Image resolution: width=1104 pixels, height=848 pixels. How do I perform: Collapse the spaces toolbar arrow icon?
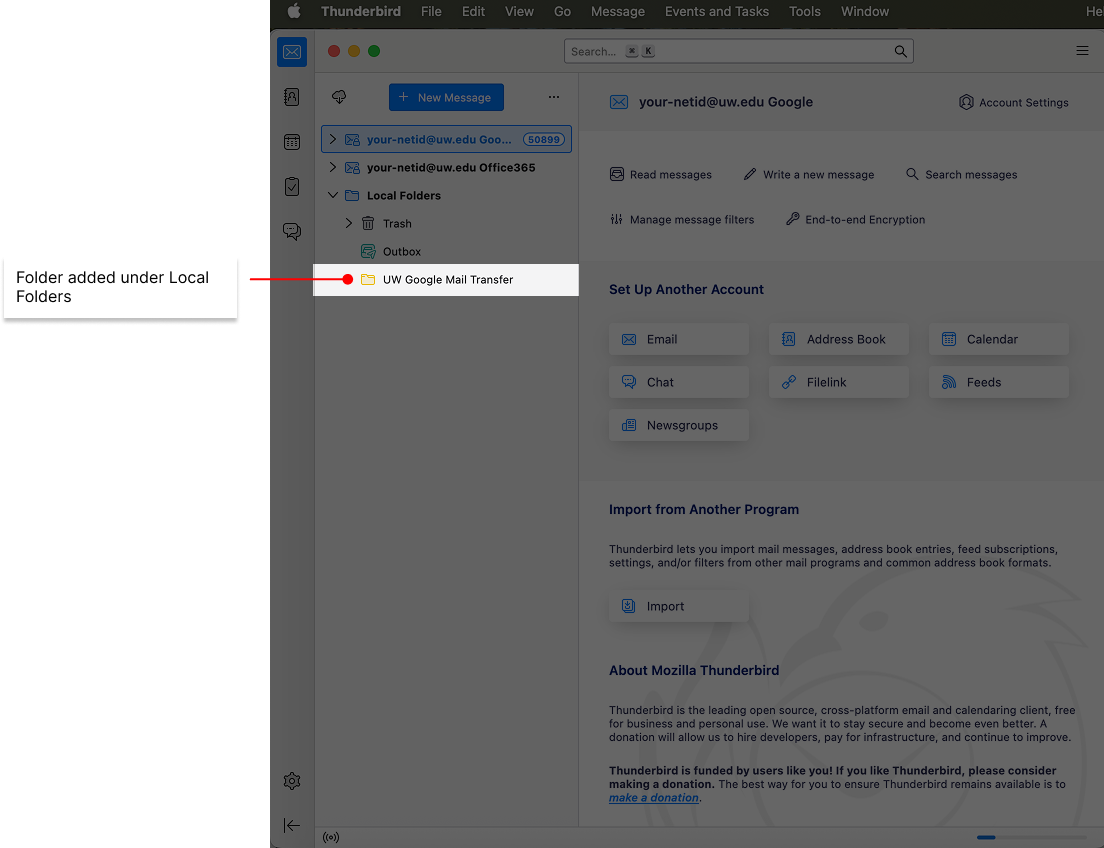point(292,825)
